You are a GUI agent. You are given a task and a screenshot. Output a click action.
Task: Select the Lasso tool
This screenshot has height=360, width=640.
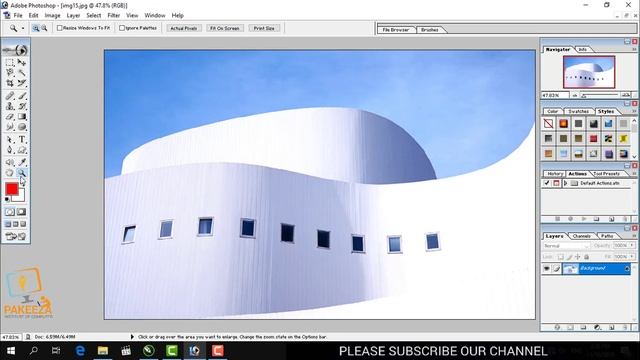pos(10,72)
